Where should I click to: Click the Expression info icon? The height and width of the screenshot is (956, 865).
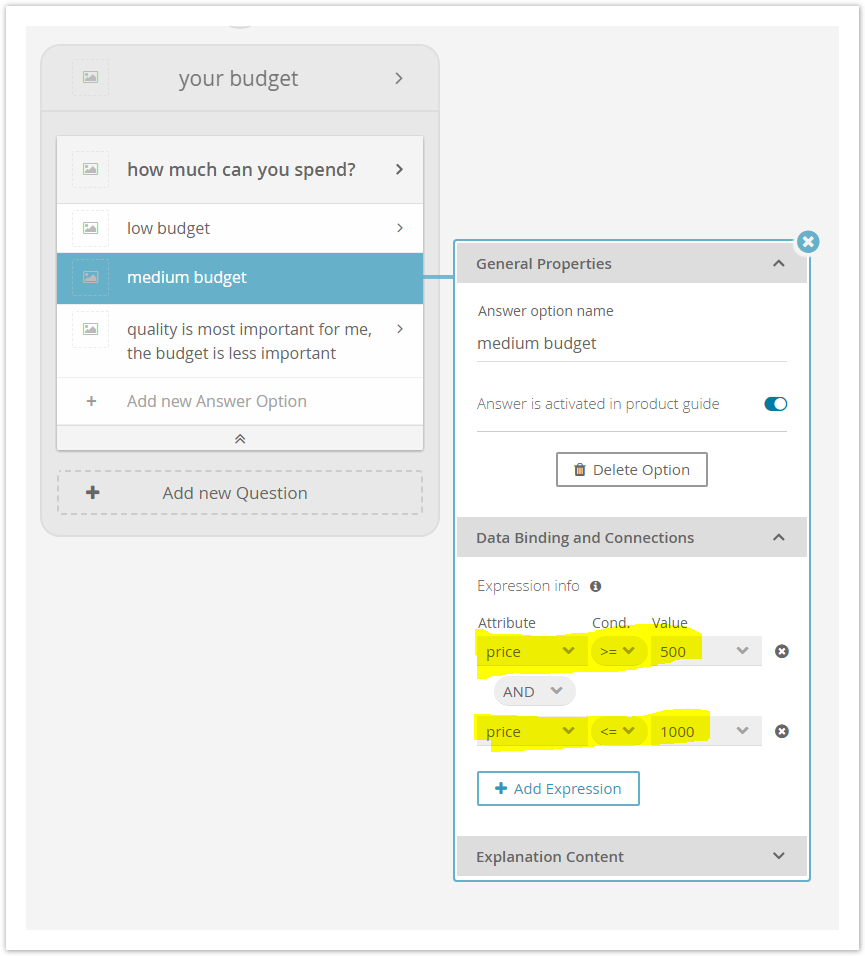(596, 586)
